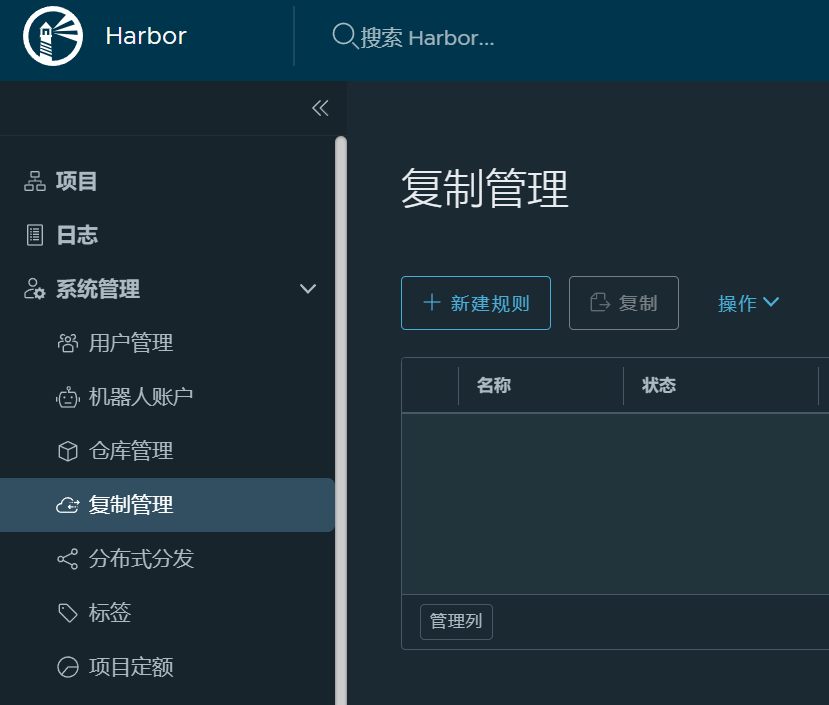Screen dimensions: 829x705
Task: Click the sidebar vertical scrollbar
Action: point(341,420)
